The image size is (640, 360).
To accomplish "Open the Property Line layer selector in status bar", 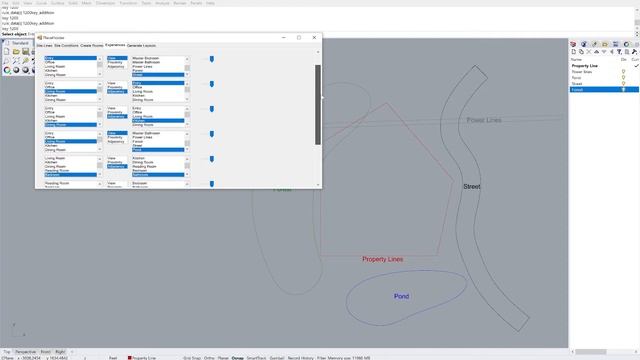I will pos(142,358).
